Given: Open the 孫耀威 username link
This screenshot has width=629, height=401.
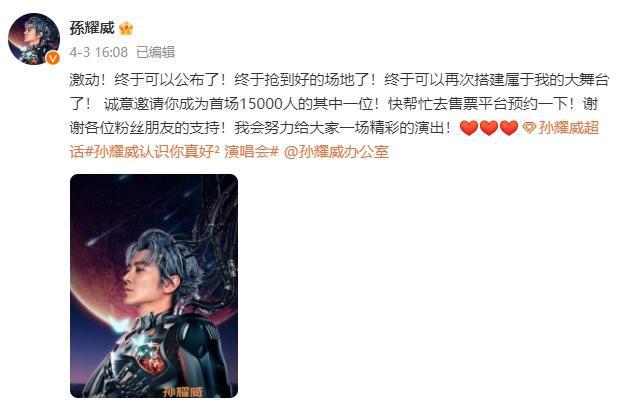Looking at the screenshot, I should coord(92,28).
